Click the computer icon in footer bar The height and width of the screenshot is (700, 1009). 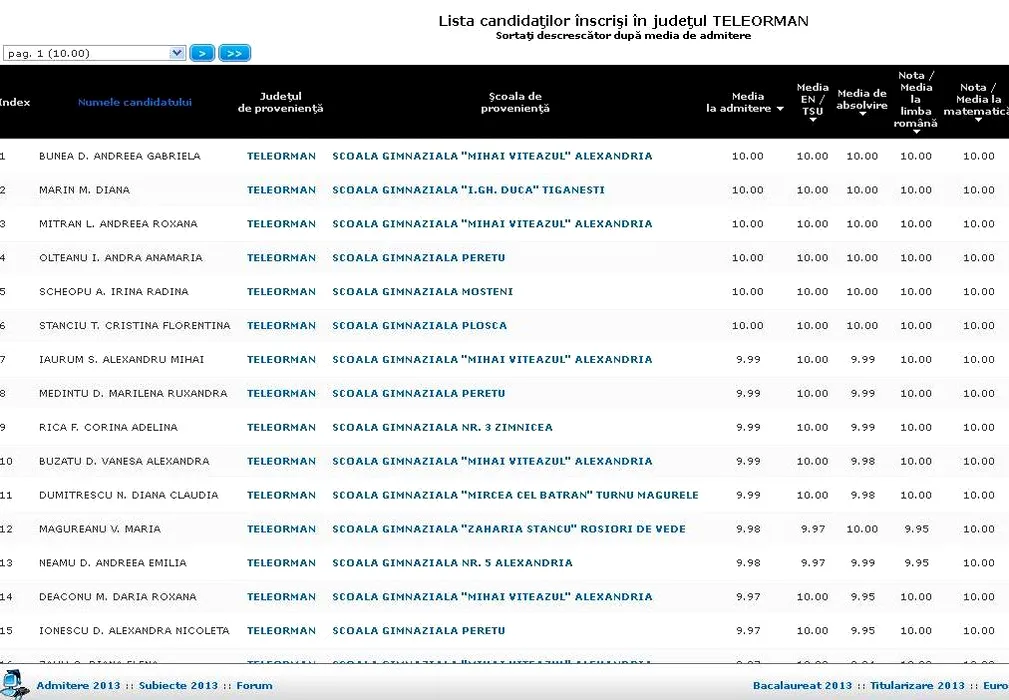pos(15,684)
